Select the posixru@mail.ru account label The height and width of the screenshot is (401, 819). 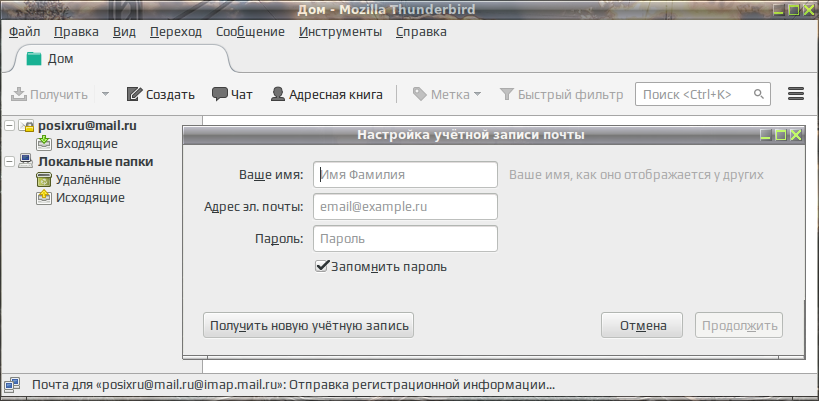click(87, 126)
